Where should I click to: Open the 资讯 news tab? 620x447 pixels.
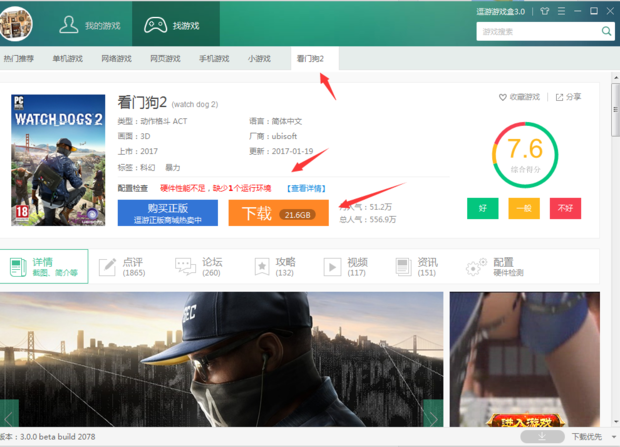pos(416,267)
